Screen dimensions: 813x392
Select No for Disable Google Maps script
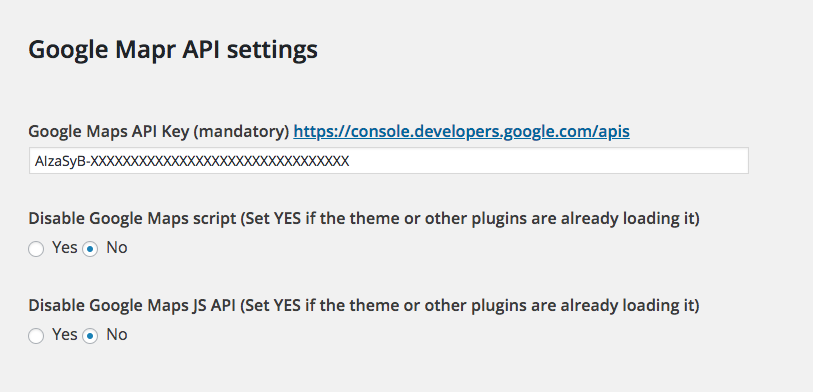tap(90, 249)
